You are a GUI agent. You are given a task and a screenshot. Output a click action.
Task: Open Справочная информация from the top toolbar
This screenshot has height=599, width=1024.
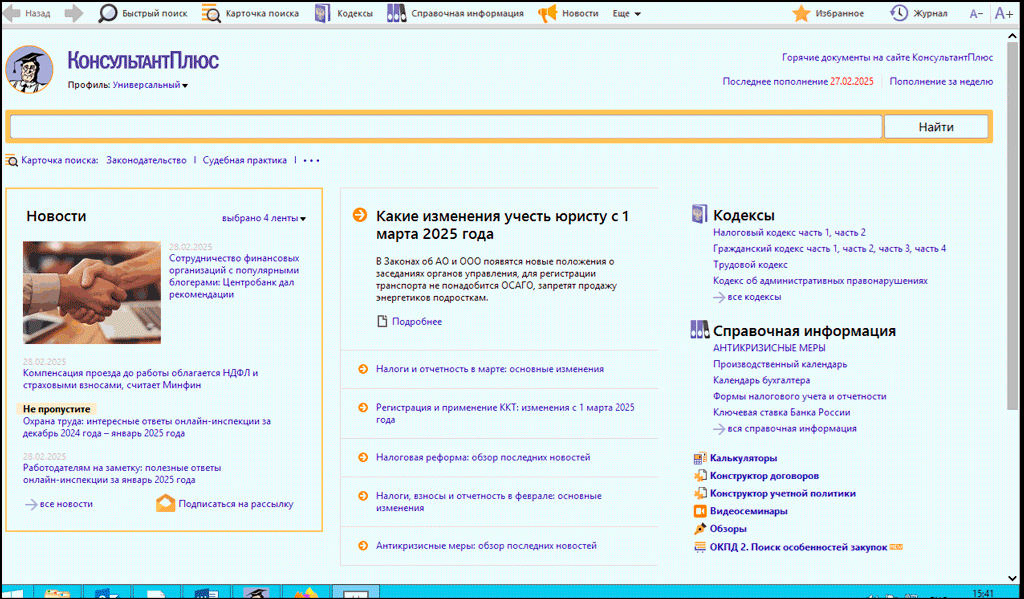coord(455,13)
